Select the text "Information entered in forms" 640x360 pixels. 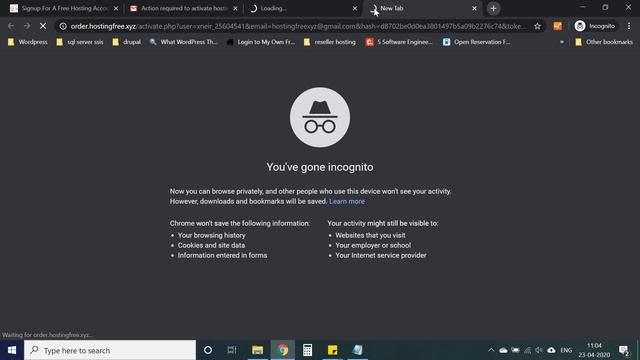[222, 256]
